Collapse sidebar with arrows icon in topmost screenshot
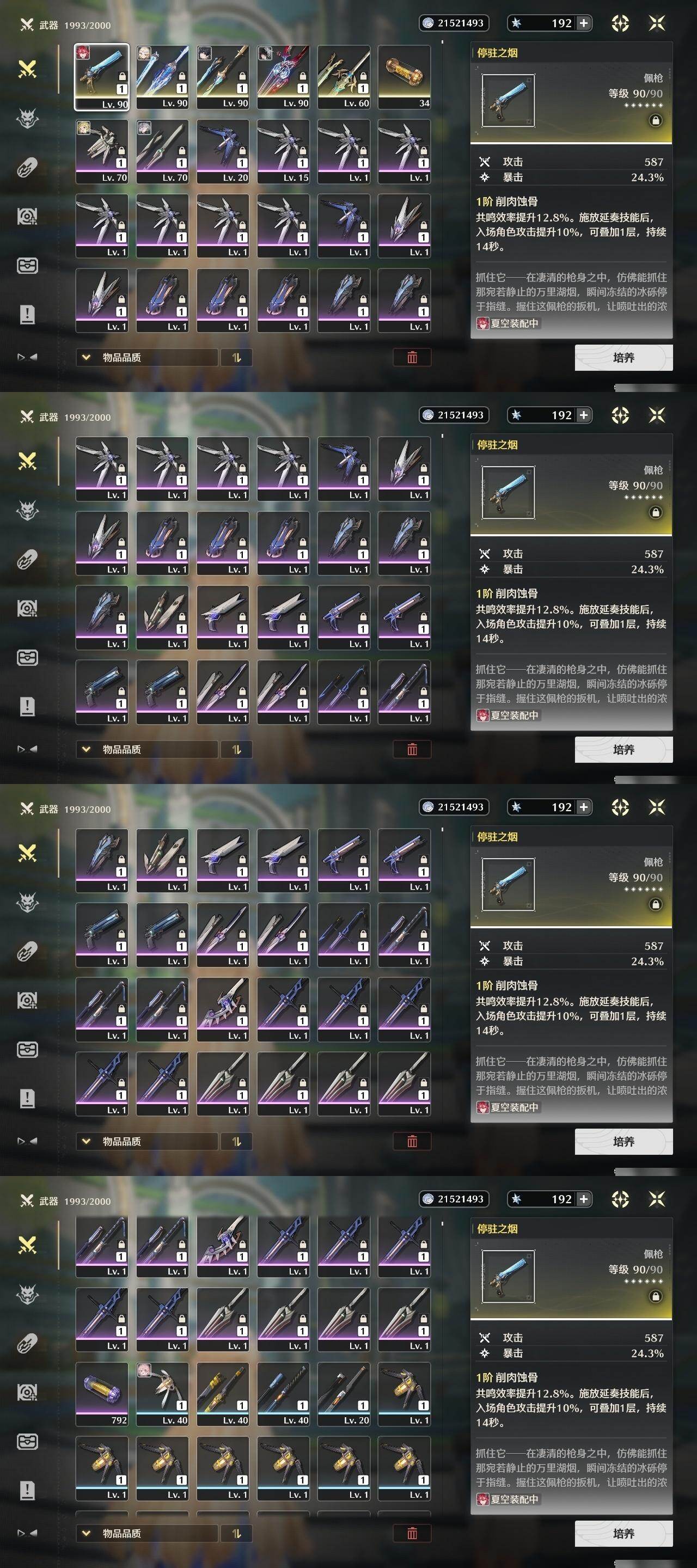The width and height of the screenshot is (697, 1568). pyautogui.click(x=27, y=357)
